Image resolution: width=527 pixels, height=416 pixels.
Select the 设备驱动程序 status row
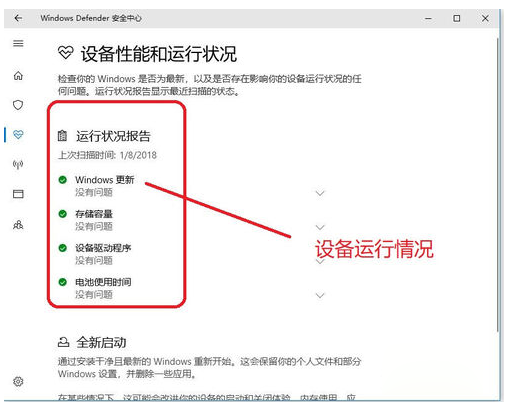click(x=192, y=254)
